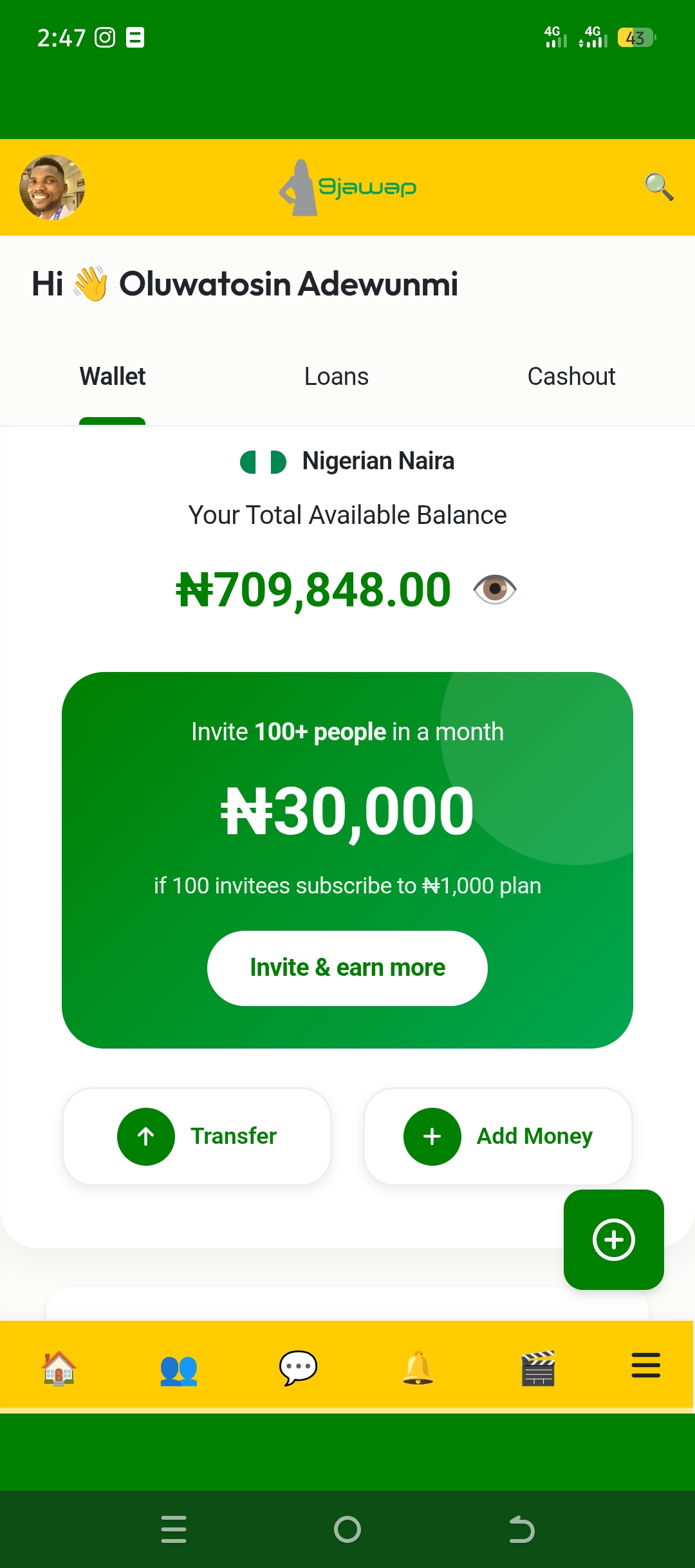Tap the Transfer button

197,1136
